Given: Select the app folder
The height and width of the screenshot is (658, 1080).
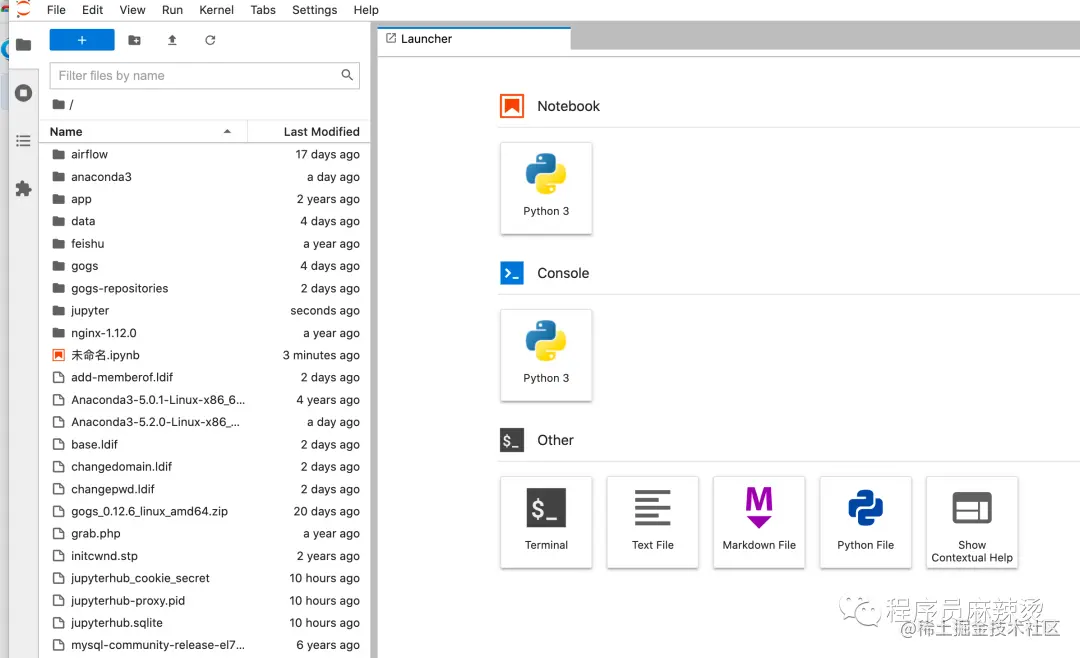Looking at the screenshot, I should [x=205, y=199].
